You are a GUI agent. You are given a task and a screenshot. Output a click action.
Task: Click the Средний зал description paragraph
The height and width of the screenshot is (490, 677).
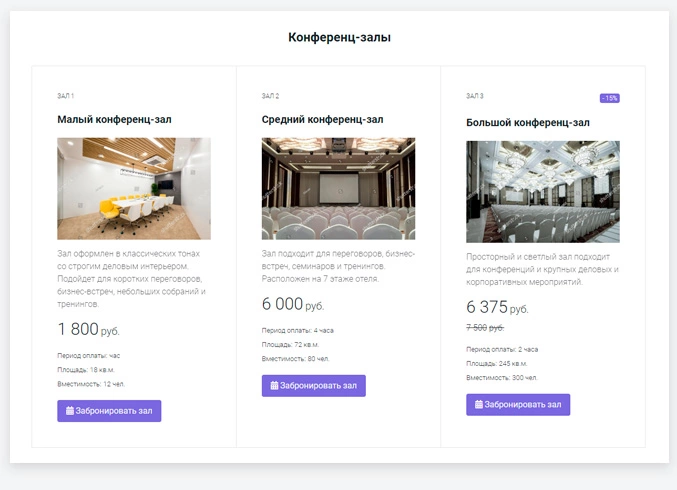click(338, 266)
